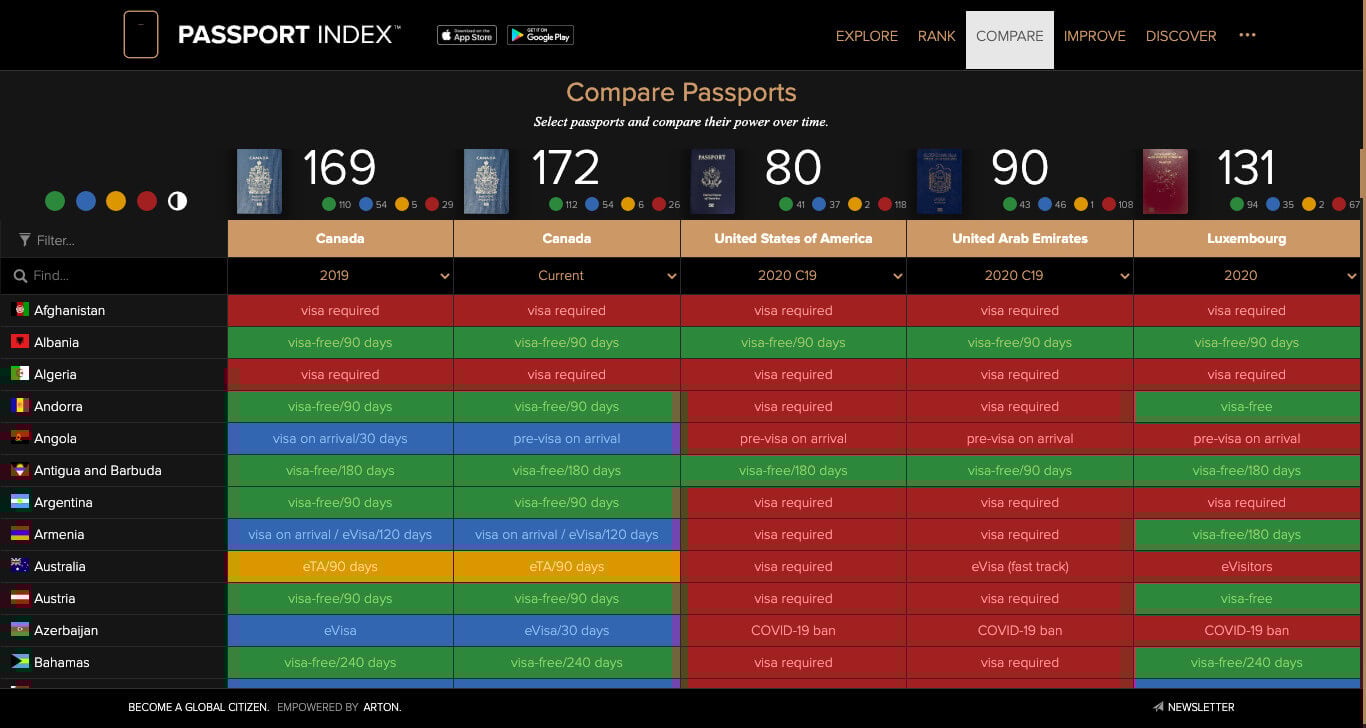1366x728 pixels.
Task: Open the Current dropdown under Canada
Action: pyautogui.click(x=566, y=276)
